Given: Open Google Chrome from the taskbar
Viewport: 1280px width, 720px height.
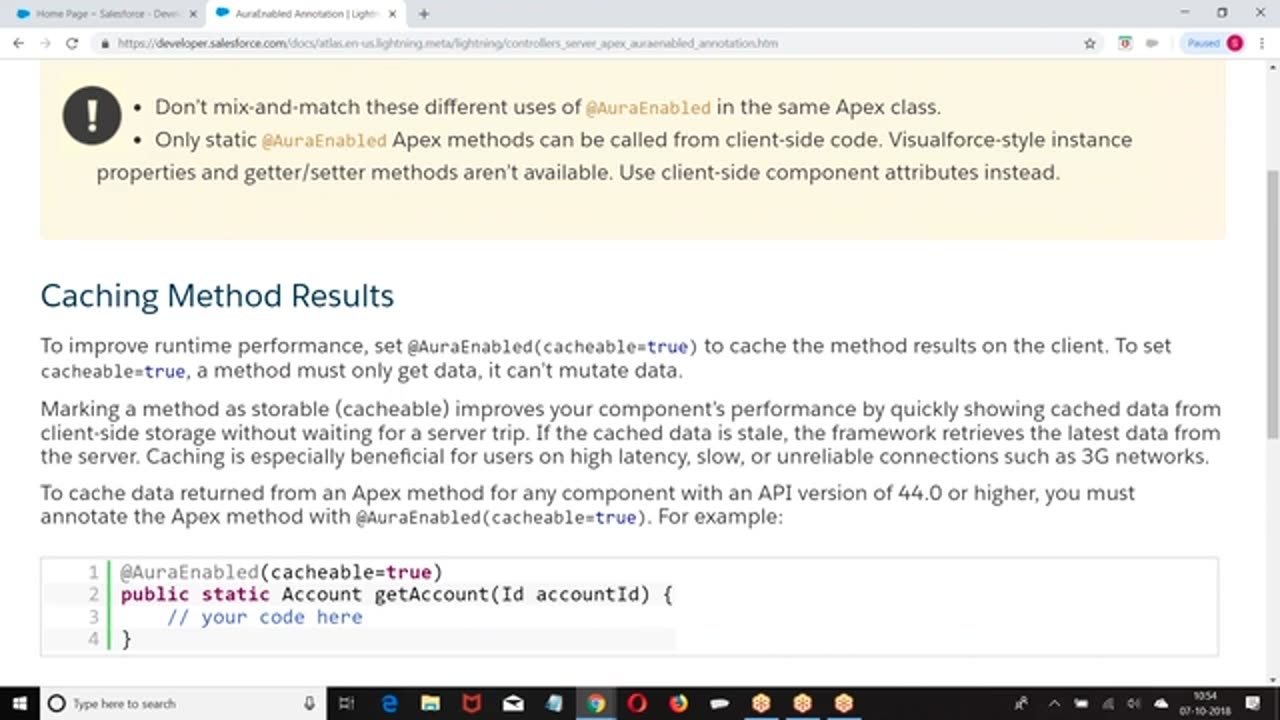Looking at the screenshot, I should click(596, 703).
